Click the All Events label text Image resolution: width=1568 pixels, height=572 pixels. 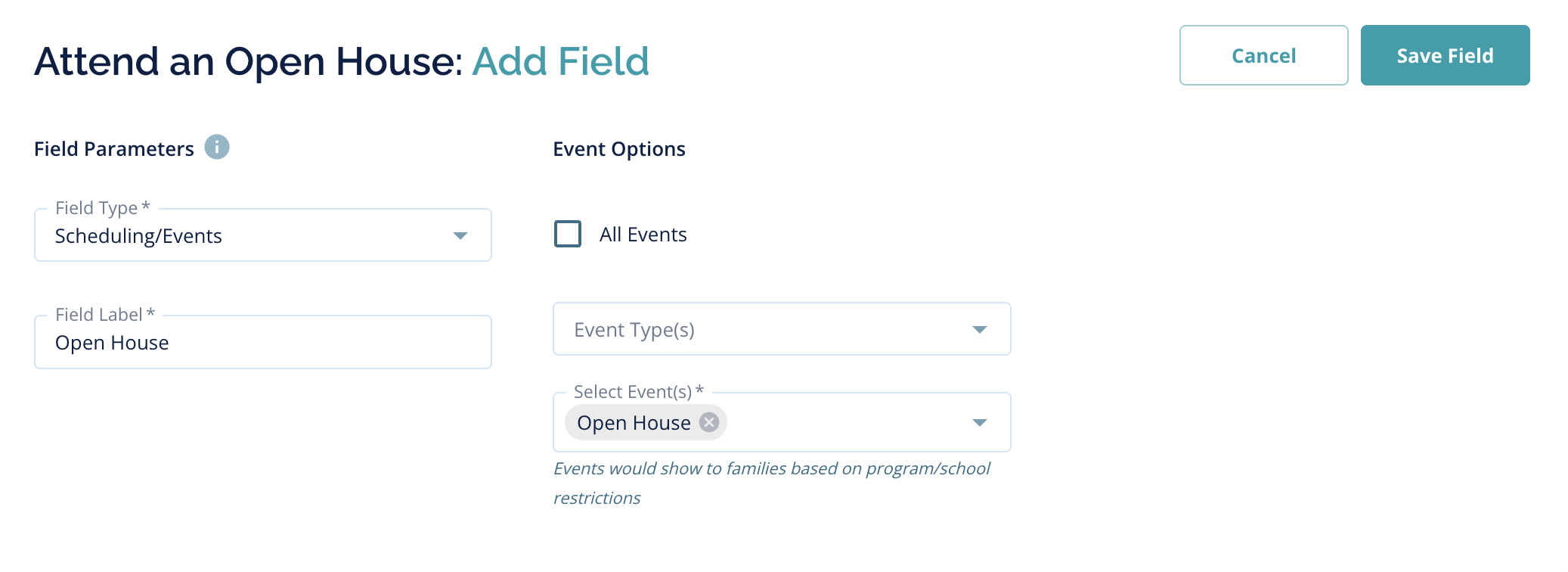click(643, 235)
